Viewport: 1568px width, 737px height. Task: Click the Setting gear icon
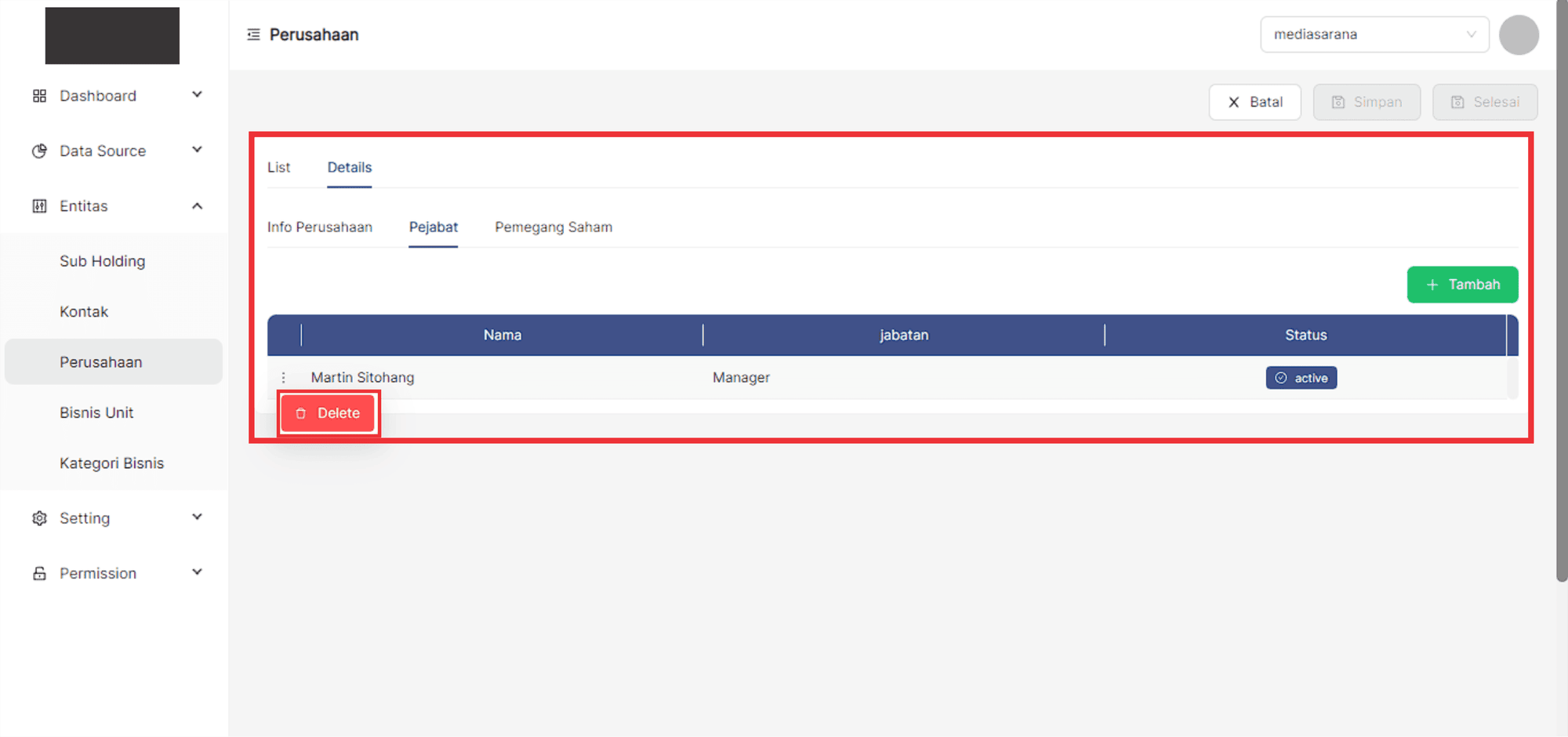point(39,518)
